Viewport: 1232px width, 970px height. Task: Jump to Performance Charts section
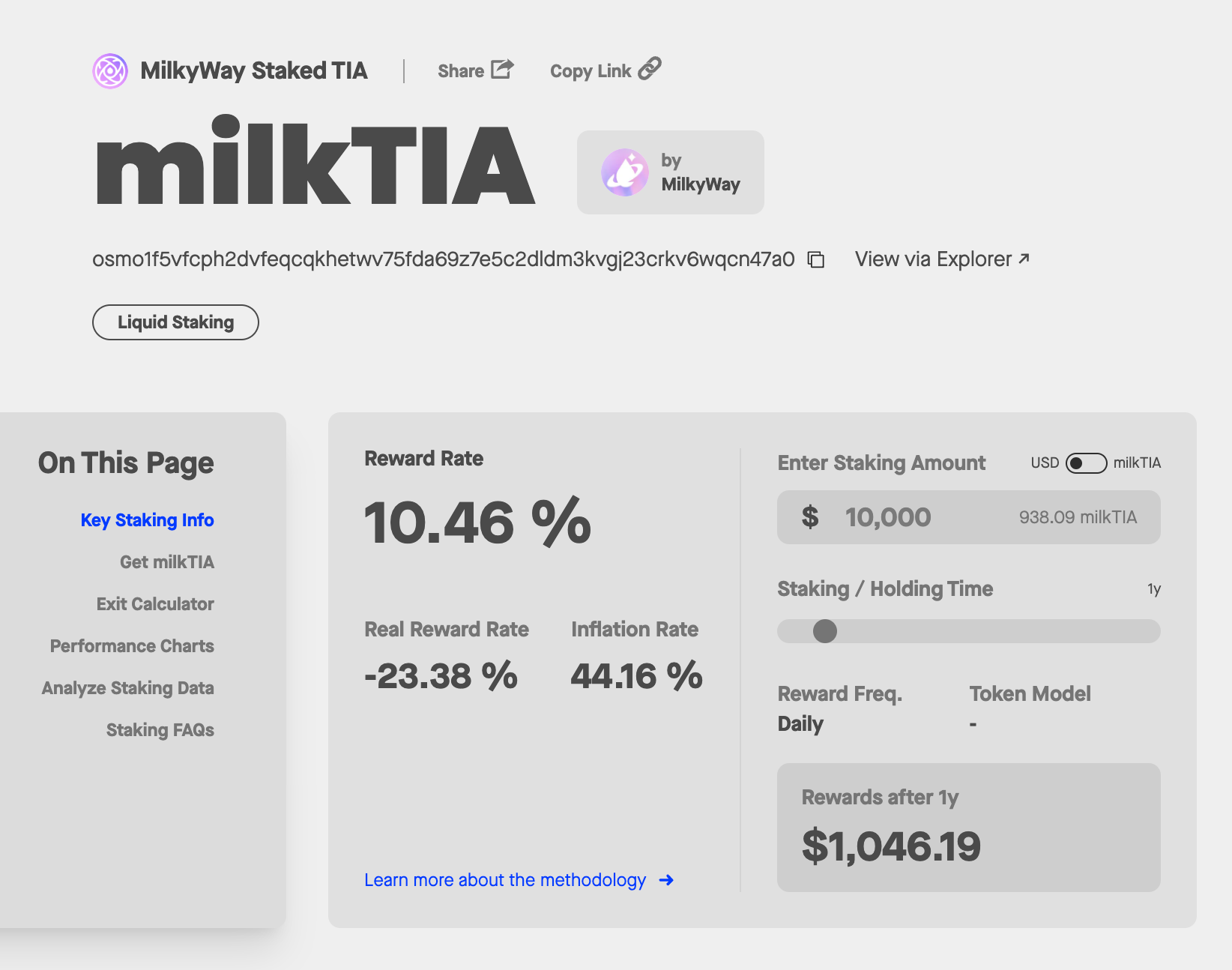click(132, 646)
